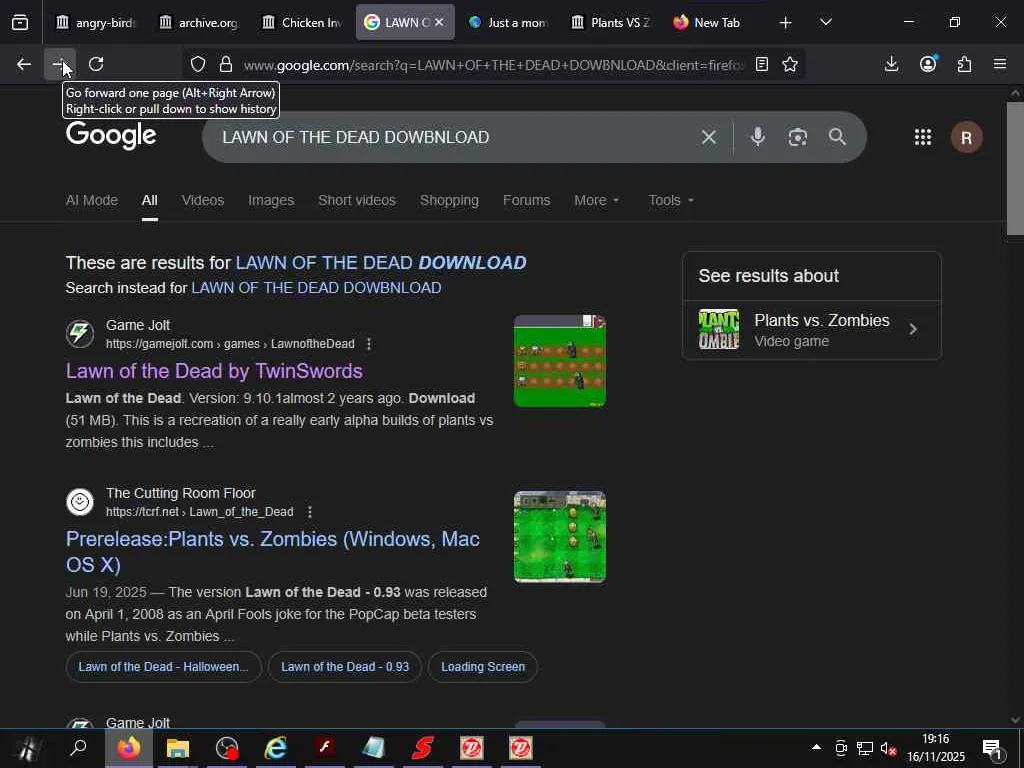Search instead for LAWN OF THE DEAD DOWBNLOAD
This screenshot has height=768, width=1024.
(x=316, y=288)
